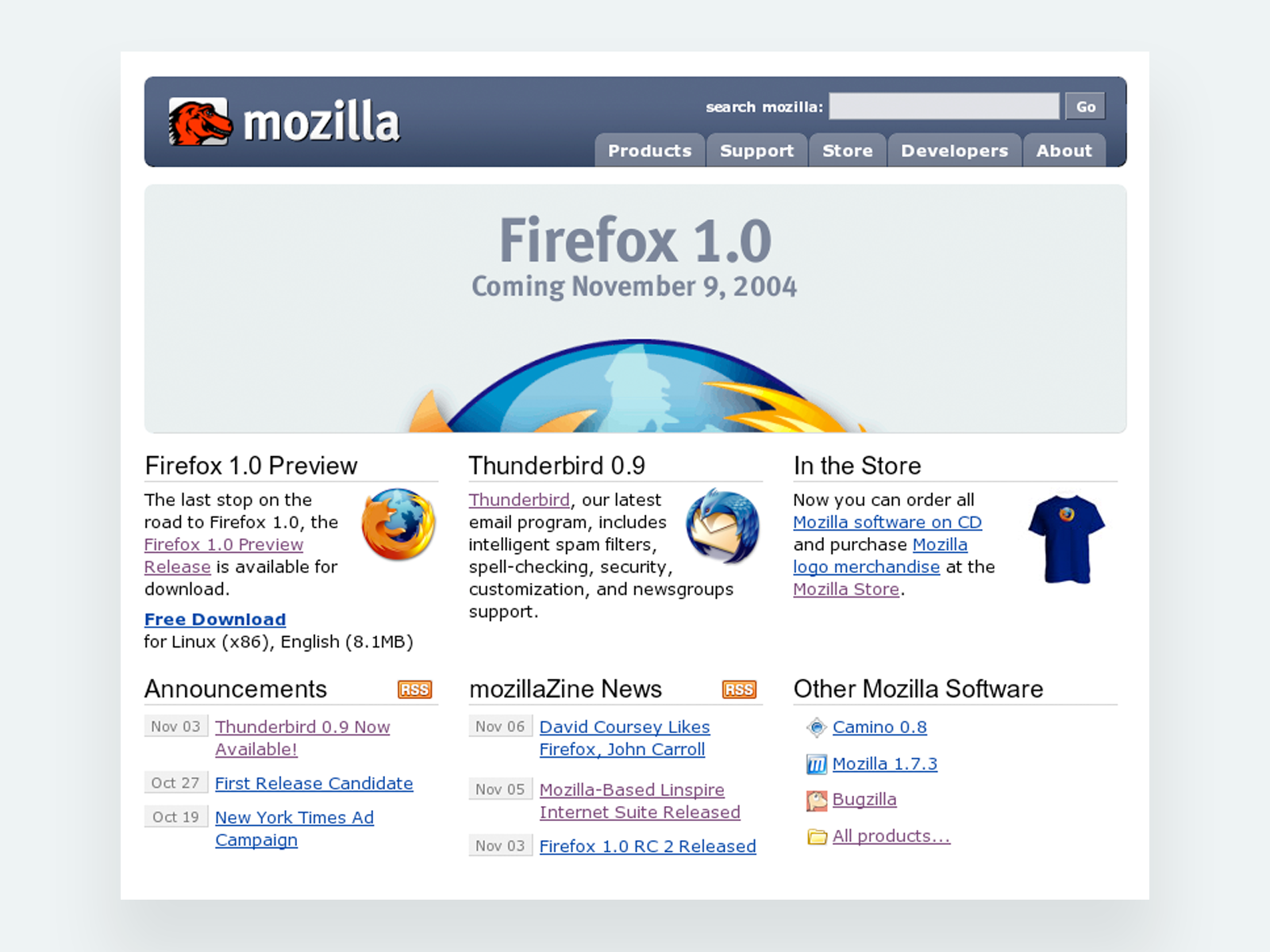The height and width of the screenshot is (952, 1270).
Task: Click the Oct 19 date label
Action: 176,817
